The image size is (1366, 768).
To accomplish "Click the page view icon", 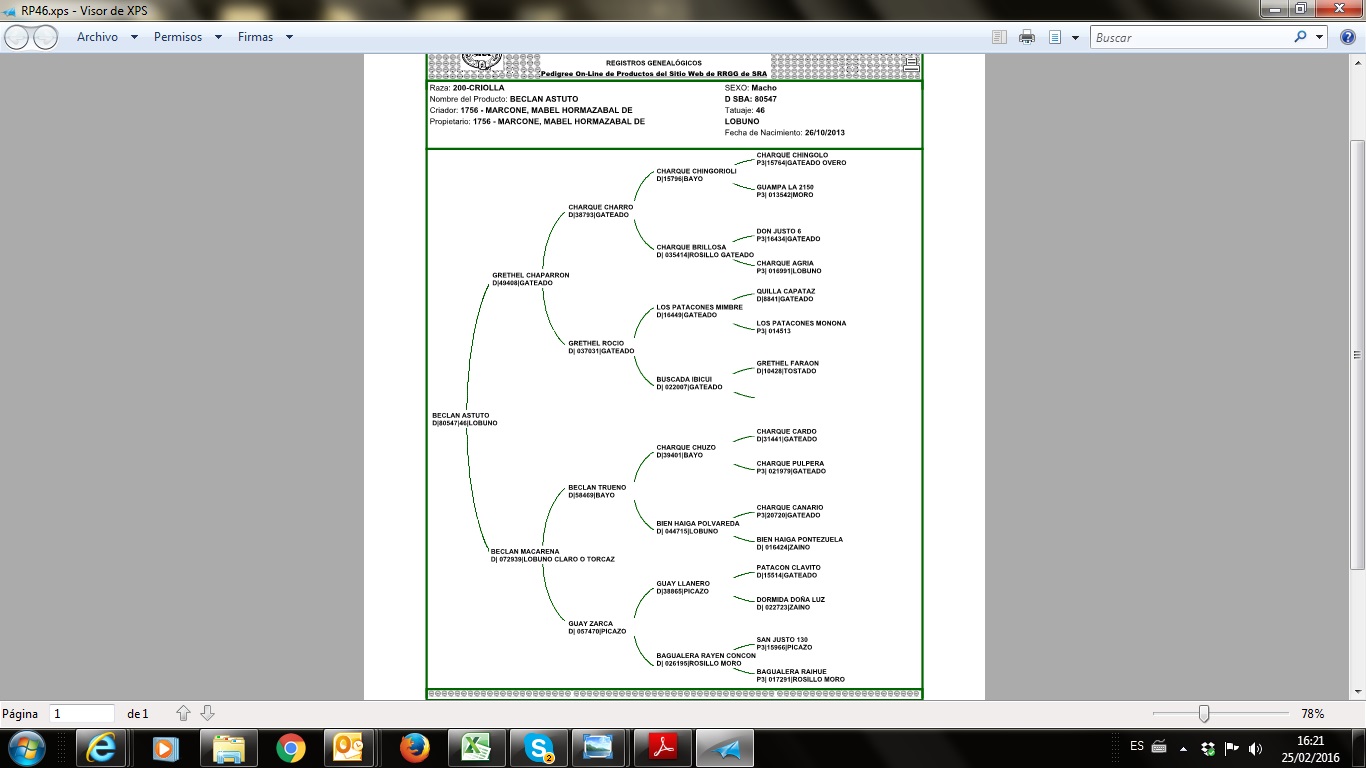I will [x=1055, y=37].
